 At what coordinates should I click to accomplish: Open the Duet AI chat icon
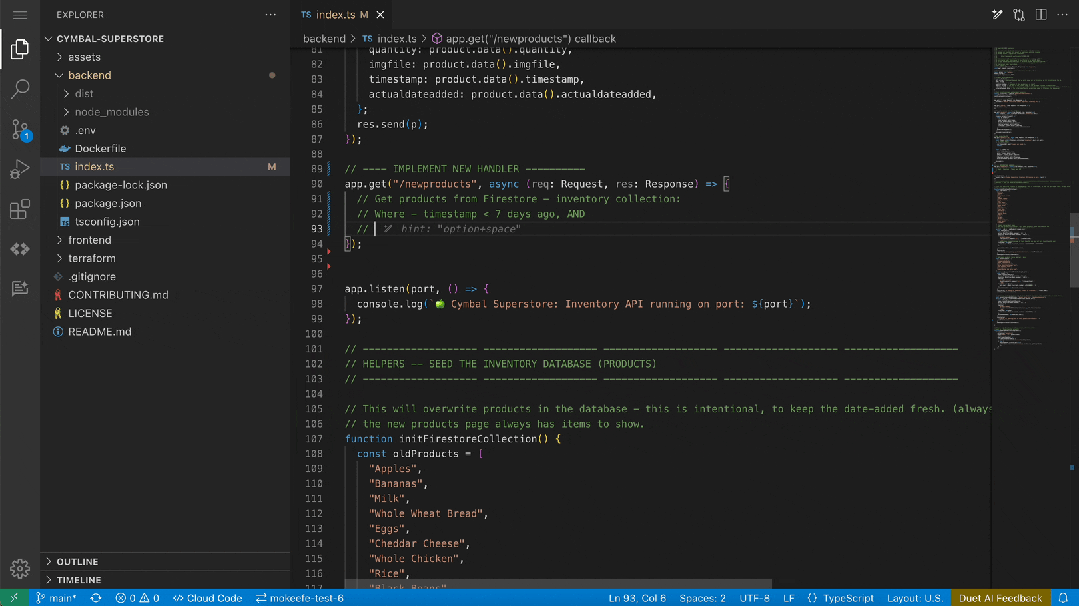point(20,288)
